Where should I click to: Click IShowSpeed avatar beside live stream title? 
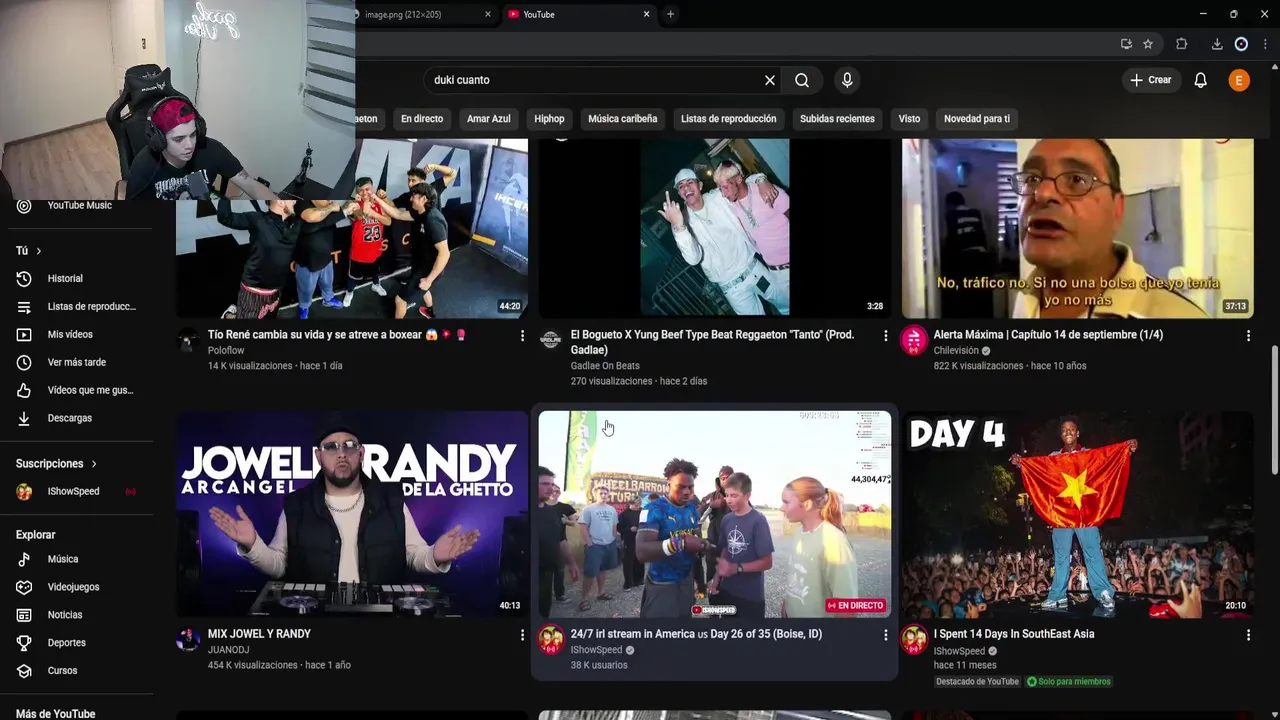[551, 640]
